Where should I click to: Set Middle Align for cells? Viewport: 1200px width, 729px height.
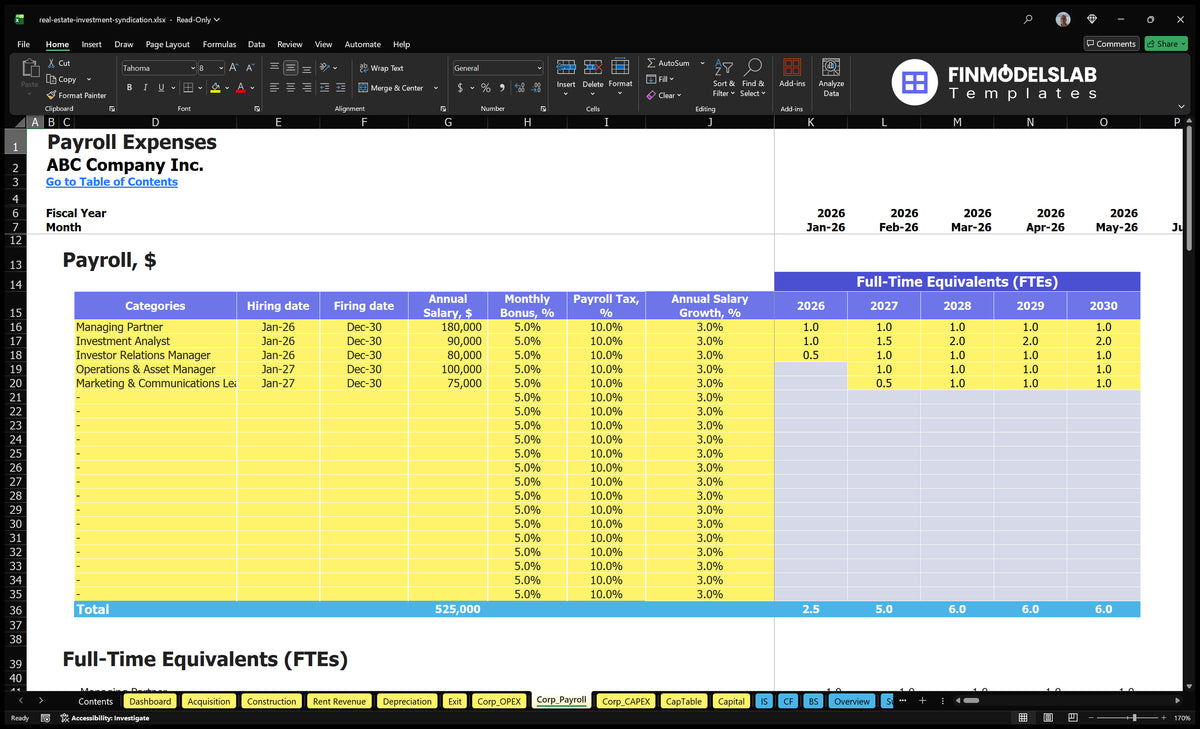290,68
